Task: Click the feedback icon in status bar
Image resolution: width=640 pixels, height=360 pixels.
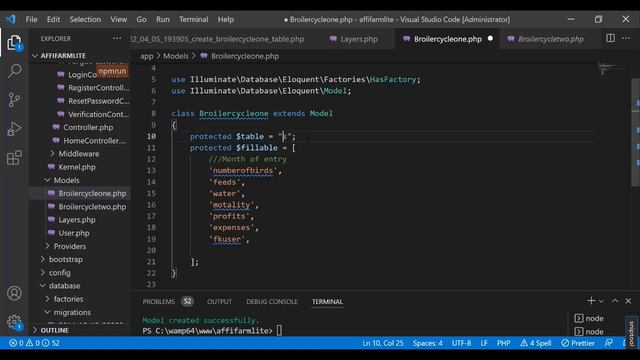Action: tap(609, 343)
